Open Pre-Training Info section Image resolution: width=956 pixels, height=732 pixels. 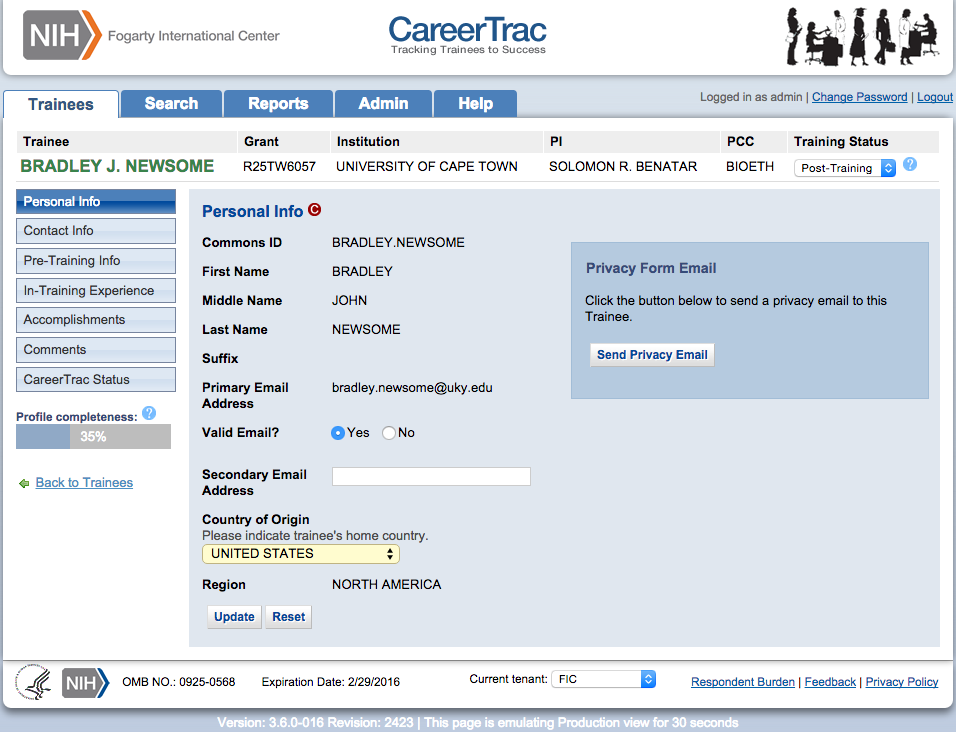pyautogui.click(x=96, y=261)
